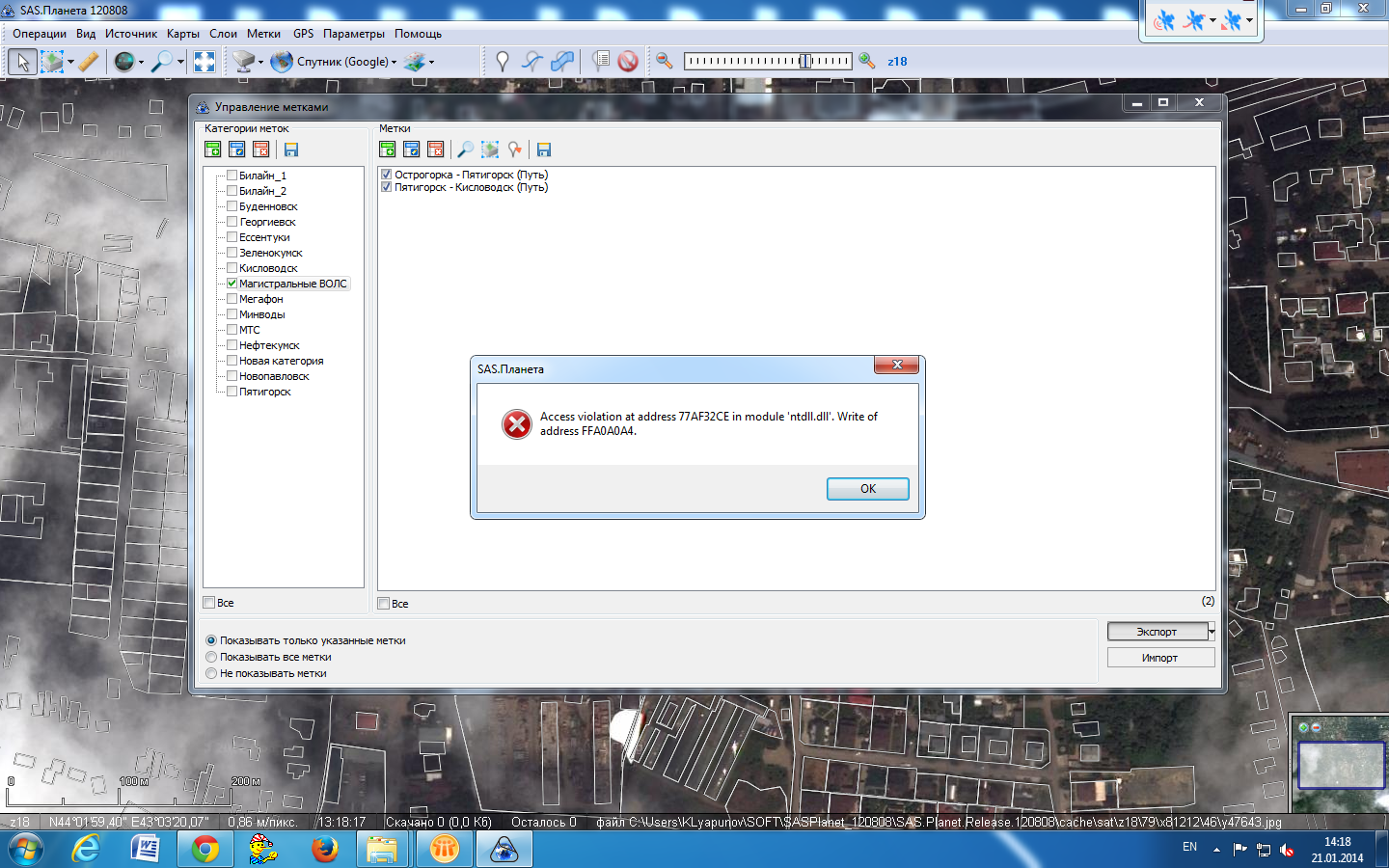Toggle the Магистральные ВОЛС category checkbox
This screenshot has height=868, width=1389.
coord(231,284)
